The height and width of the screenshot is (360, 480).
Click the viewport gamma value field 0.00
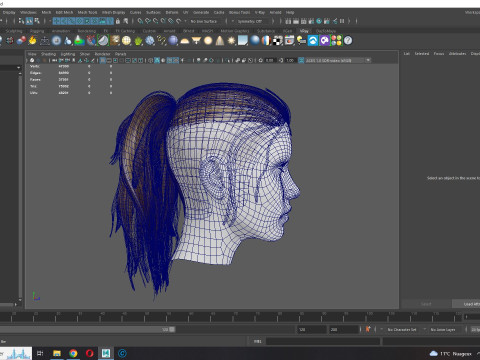(x=270, y=60)
